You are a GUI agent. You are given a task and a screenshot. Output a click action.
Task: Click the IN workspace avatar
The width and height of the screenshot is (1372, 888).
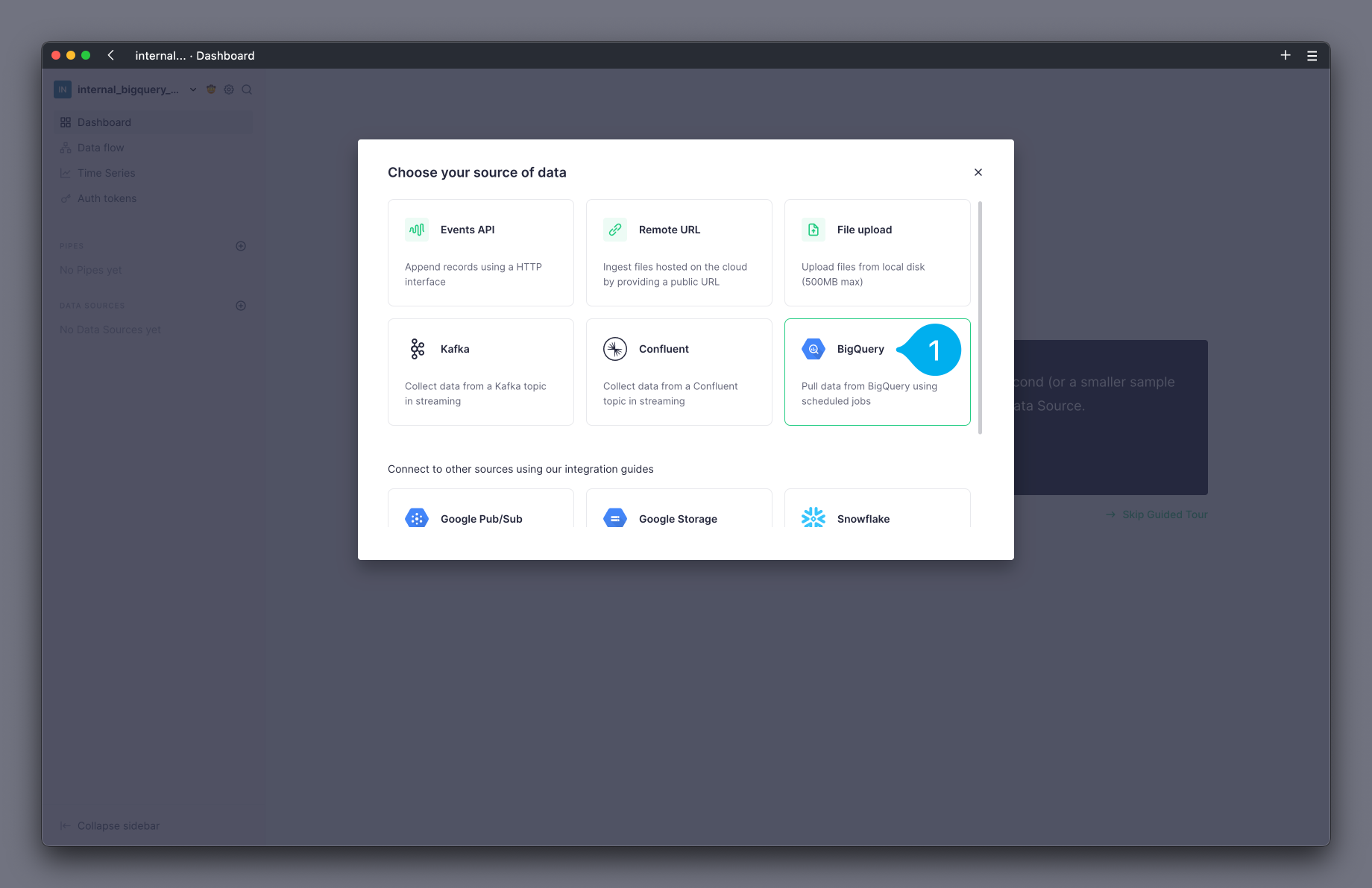(63, 89)
